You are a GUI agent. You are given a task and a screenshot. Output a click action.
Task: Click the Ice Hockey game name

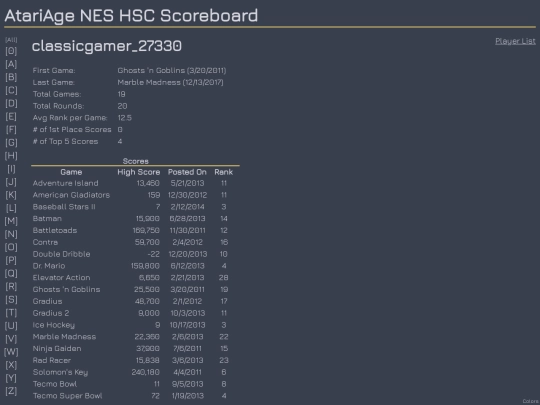coord(54,325)
